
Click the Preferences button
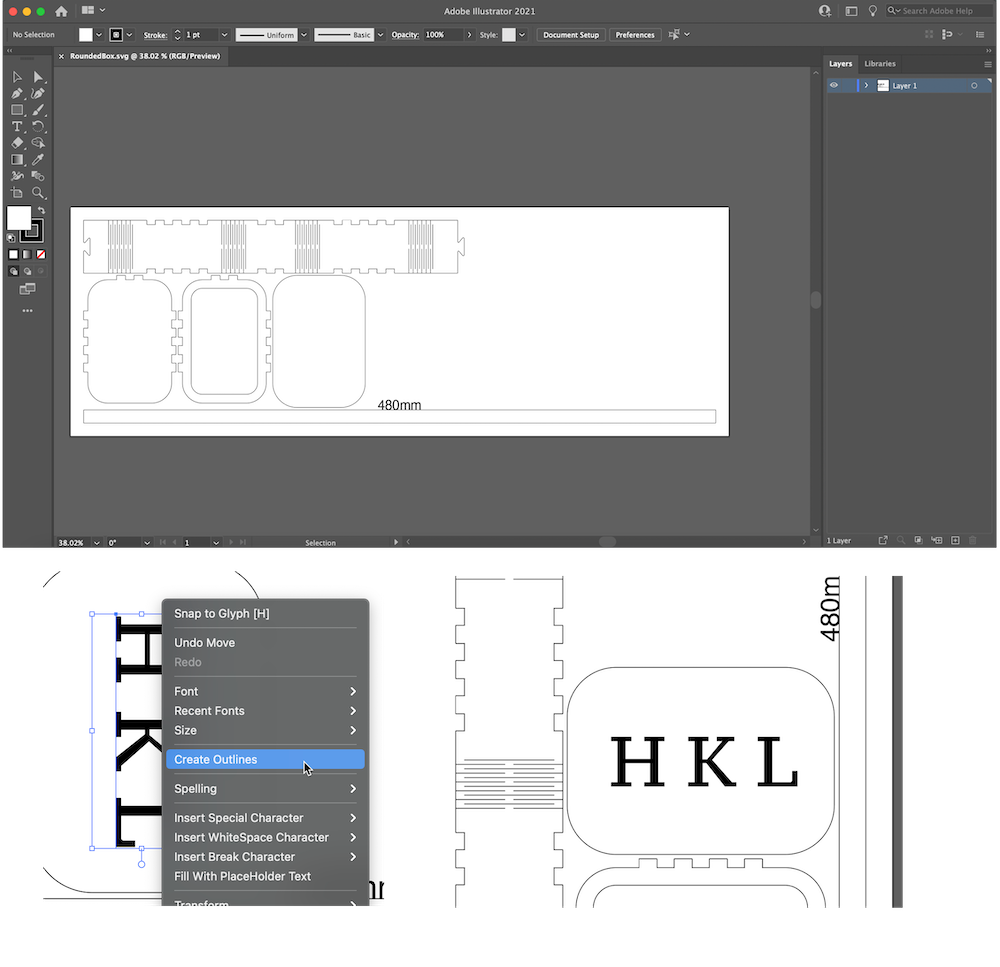(635, 35)
